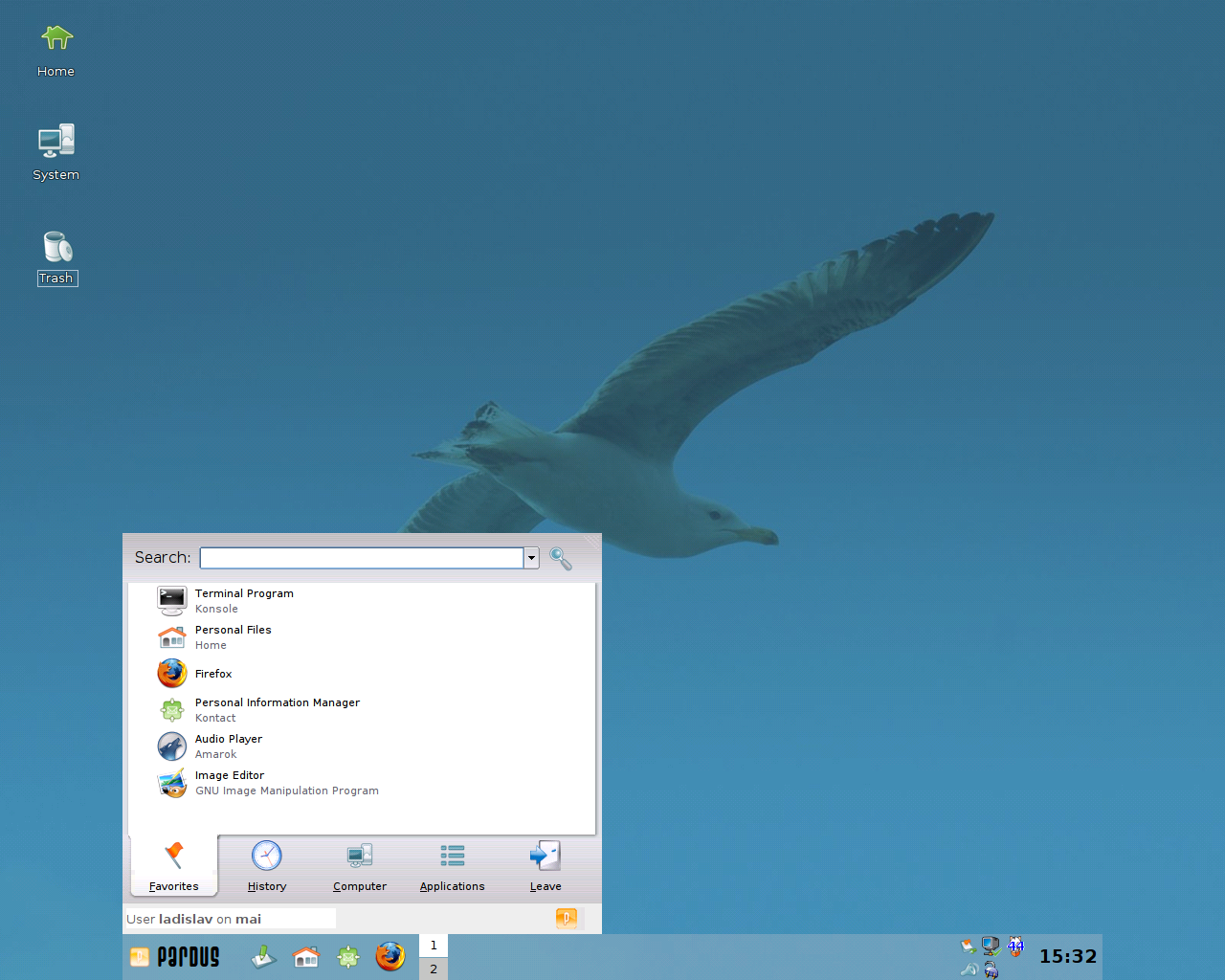Switch to virtual desktop 2
The width and height of the screenshot is (1225, 980).
tap(434, 969)
